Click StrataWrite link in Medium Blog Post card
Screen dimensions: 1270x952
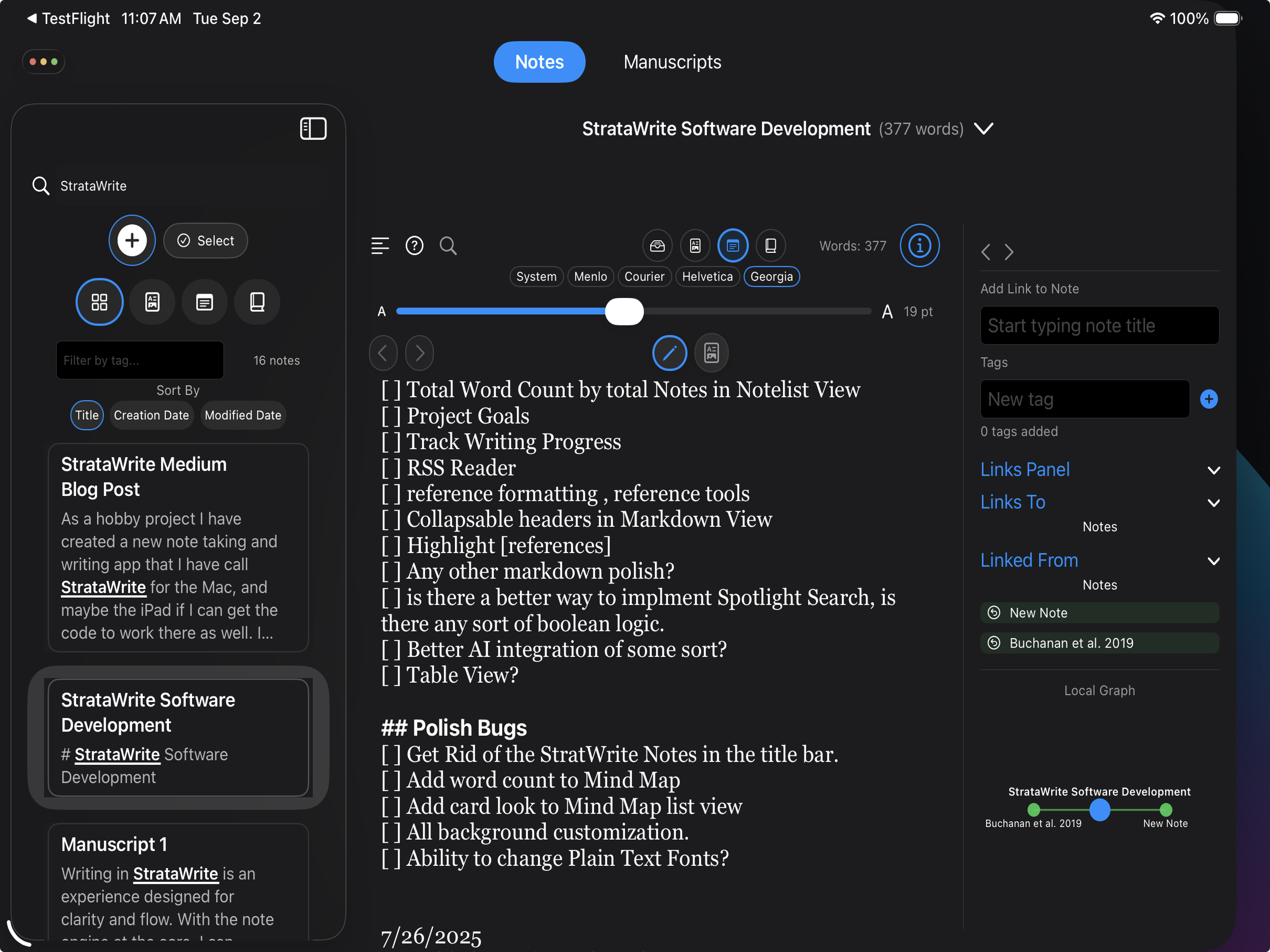103,587
